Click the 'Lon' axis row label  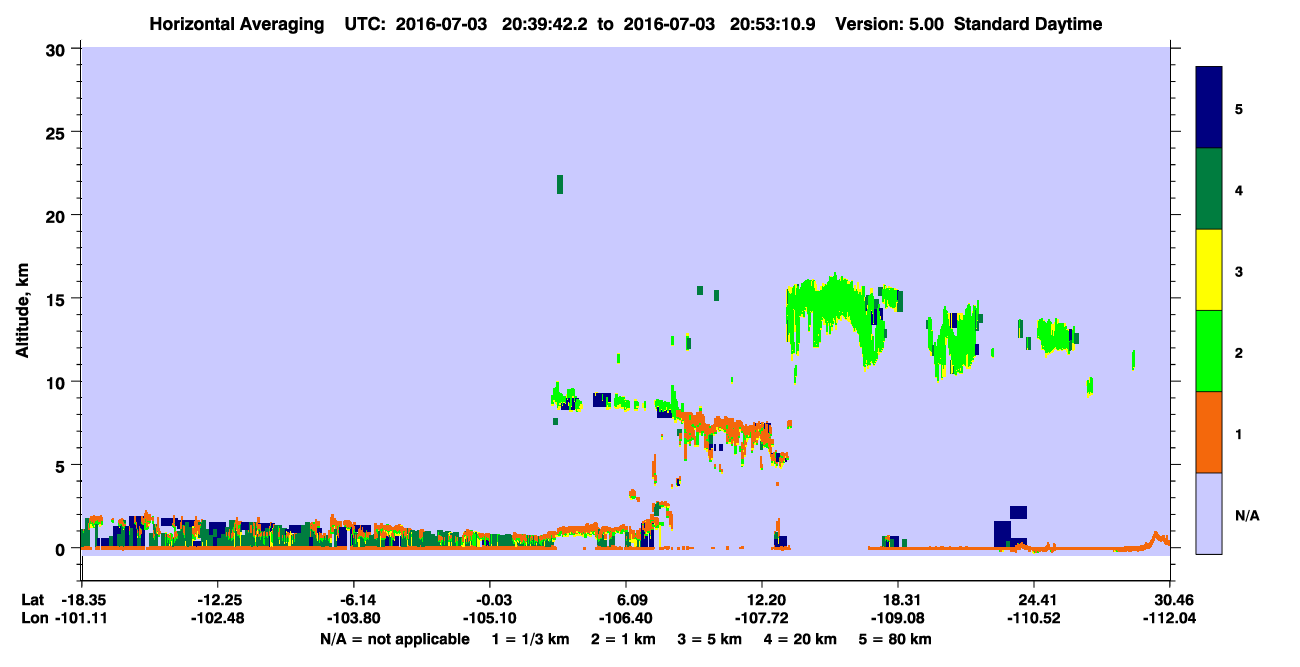(x=33, y=618)
